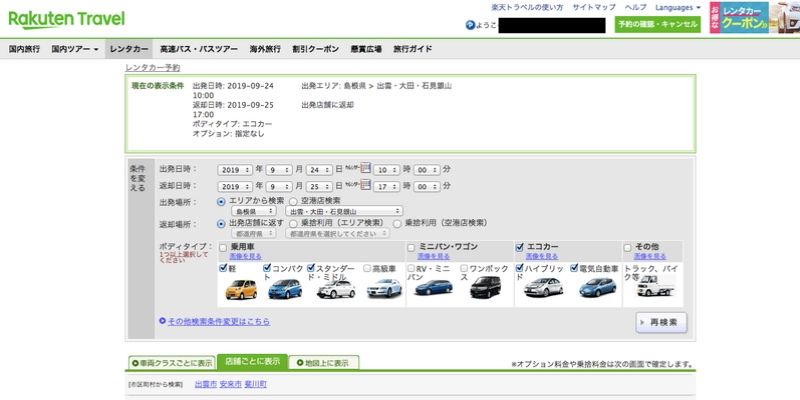800x400 pixels.
Task: Check the ワンボックス checkbox
Action: (x=464, y=268)
